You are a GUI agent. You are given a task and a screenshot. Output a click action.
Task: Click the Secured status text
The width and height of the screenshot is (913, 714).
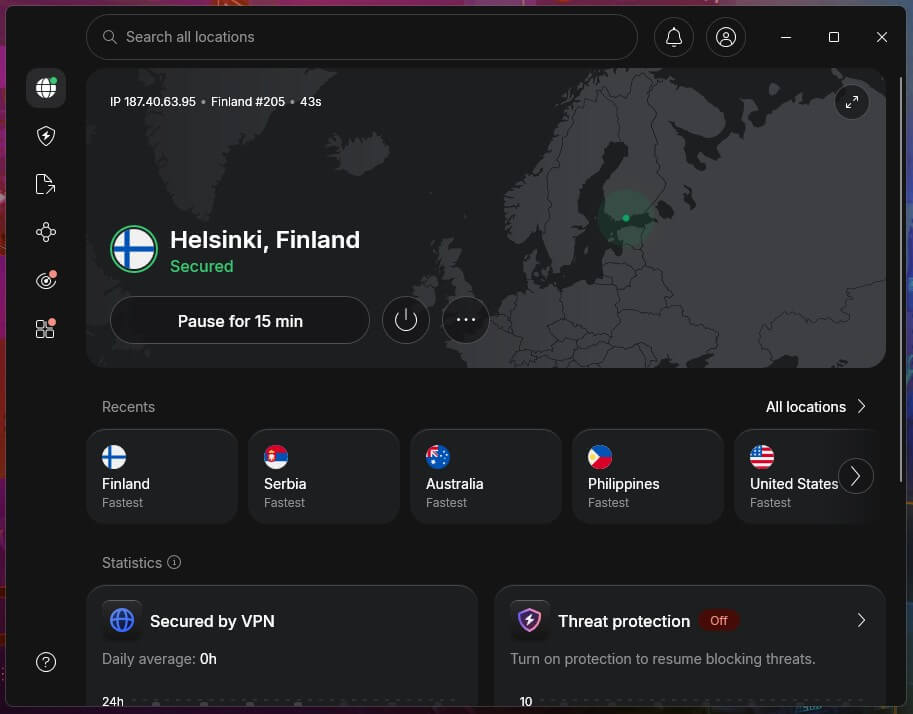click(201, 267)
